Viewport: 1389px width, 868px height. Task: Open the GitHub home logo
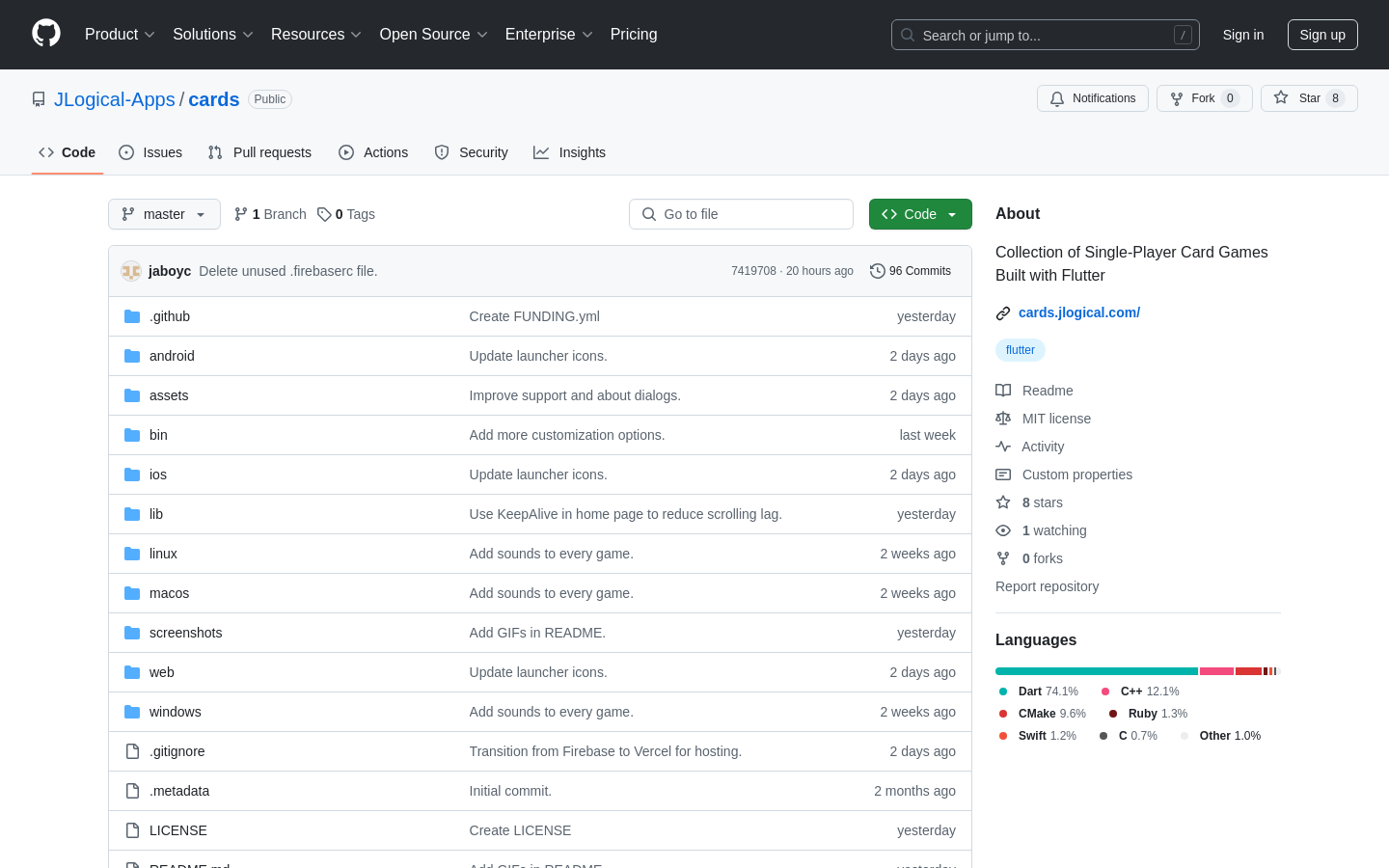46,34
